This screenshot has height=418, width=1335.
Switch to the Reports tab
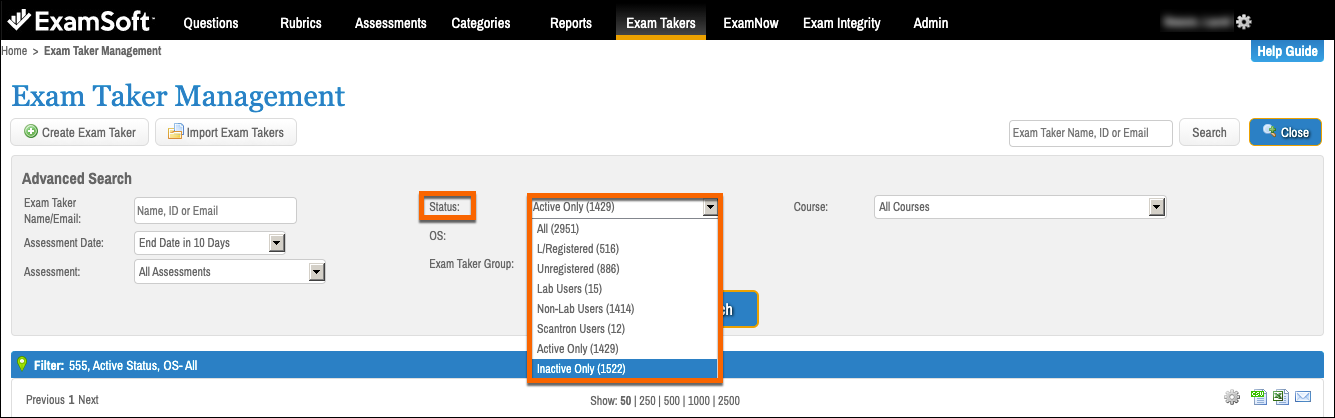pos(571,22)
